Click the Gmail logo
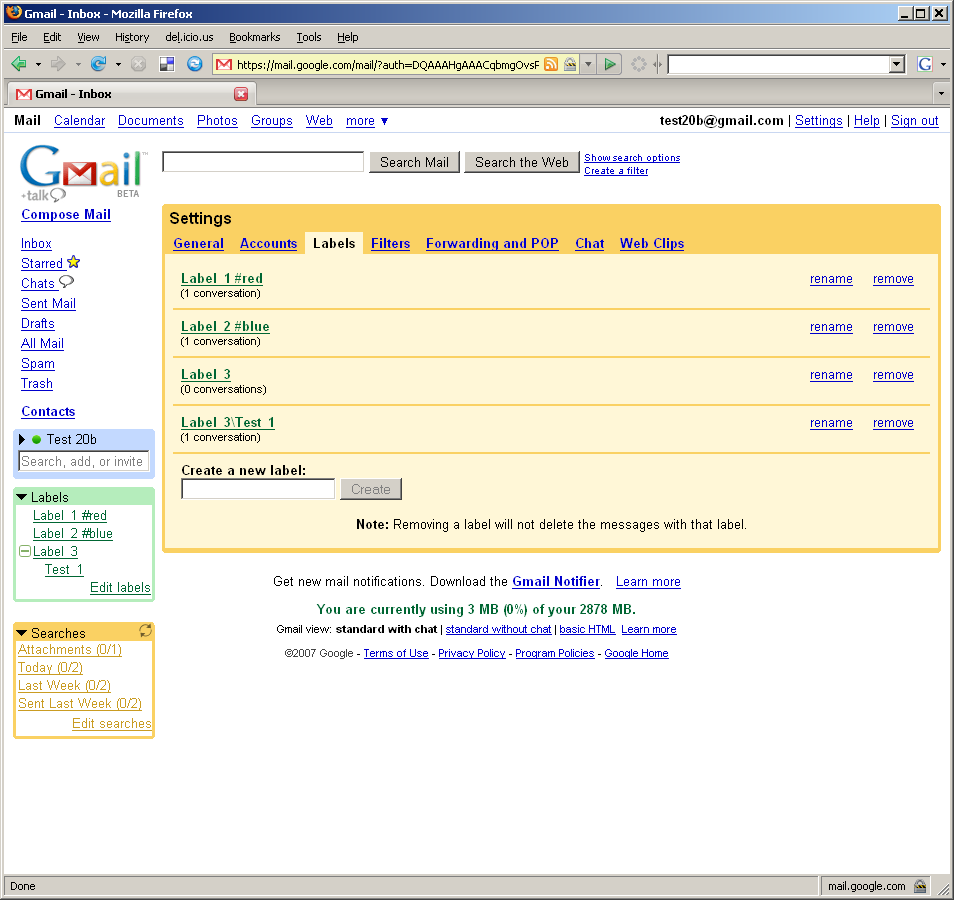The width and height of the screenshot is (954, 900). (x=82, y=172)
